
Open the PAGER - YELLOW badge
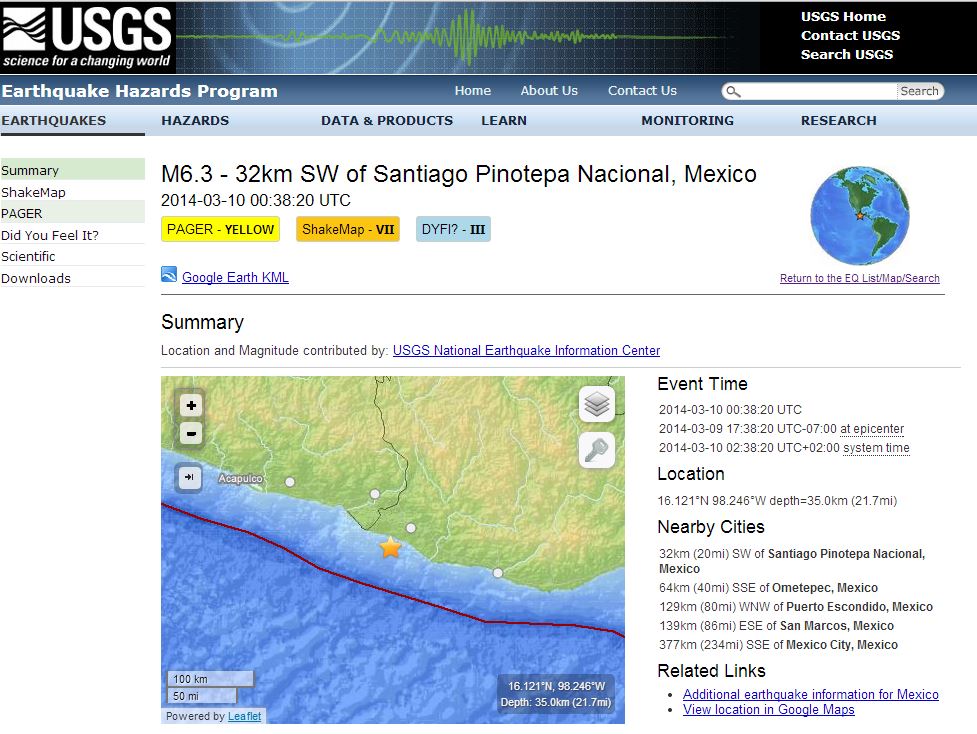220,230
